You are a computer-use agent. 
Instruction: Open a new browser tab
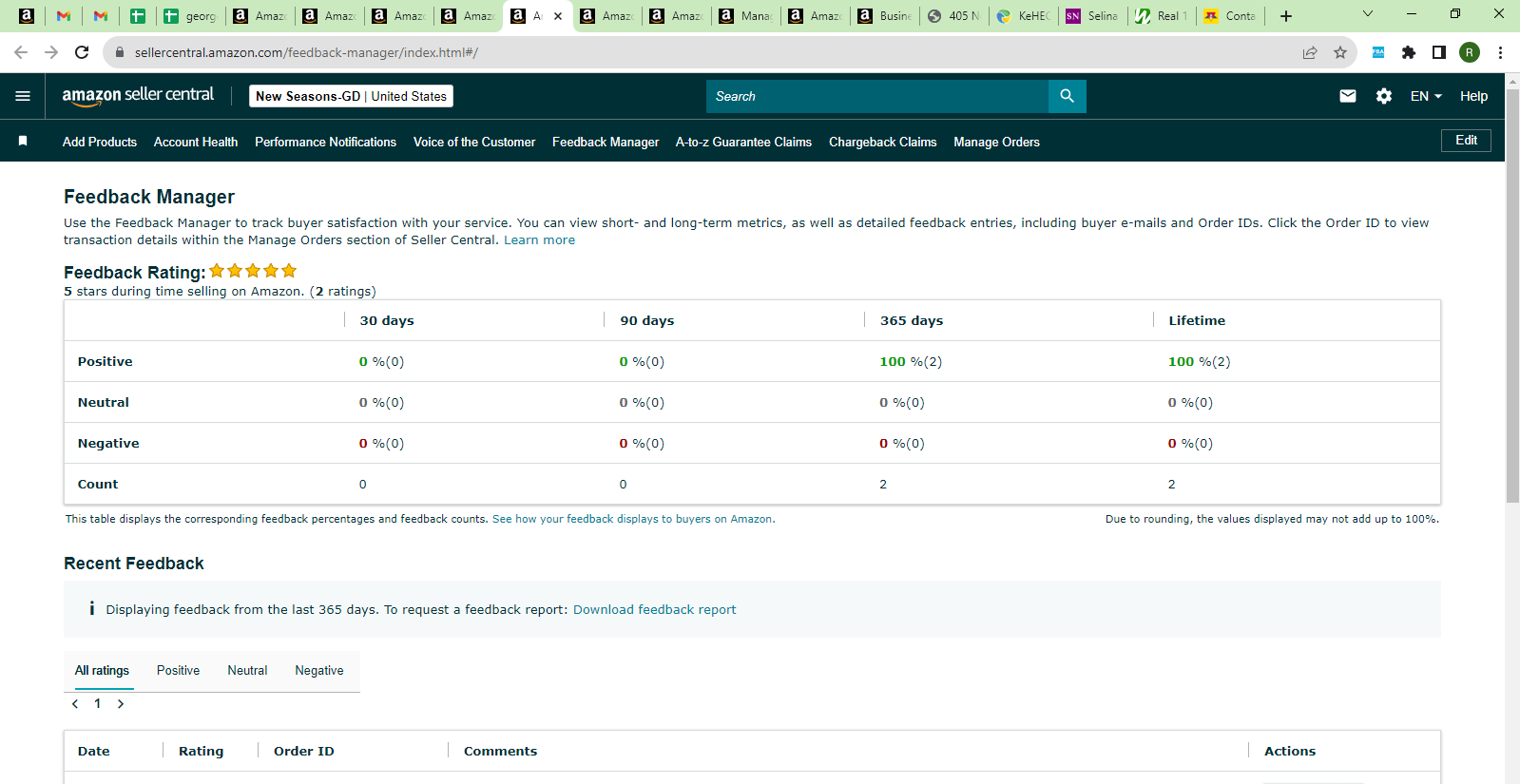coord(1286,16)
